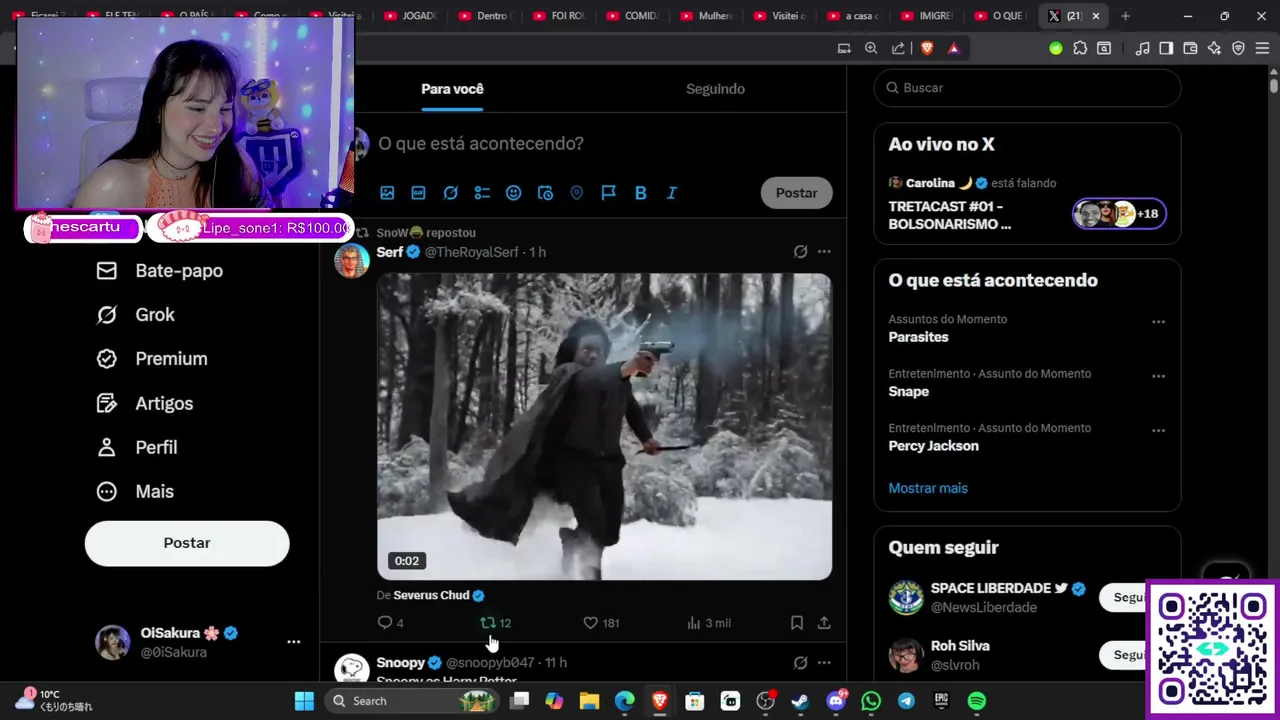The height and width of the screenshot is (720, 1280).
Task: Expand the Mais sidebar menu
Action: point(135,492)
